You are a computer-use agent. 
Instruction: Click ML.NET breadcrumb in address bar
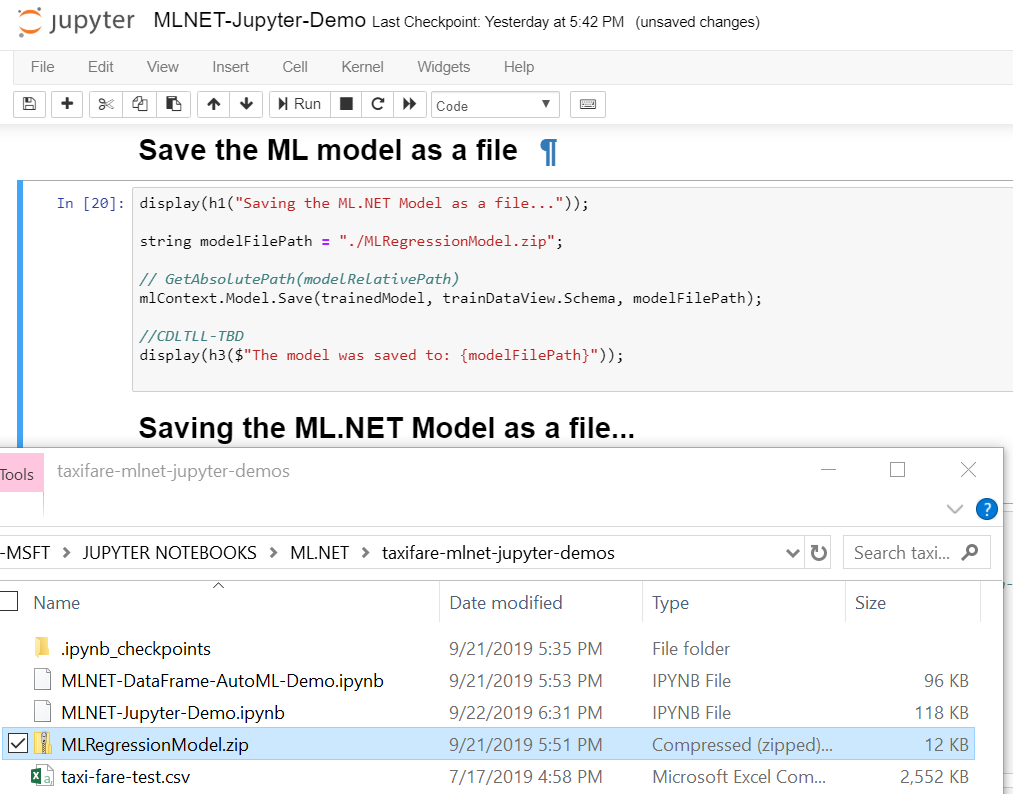click(x=319, y=553)
